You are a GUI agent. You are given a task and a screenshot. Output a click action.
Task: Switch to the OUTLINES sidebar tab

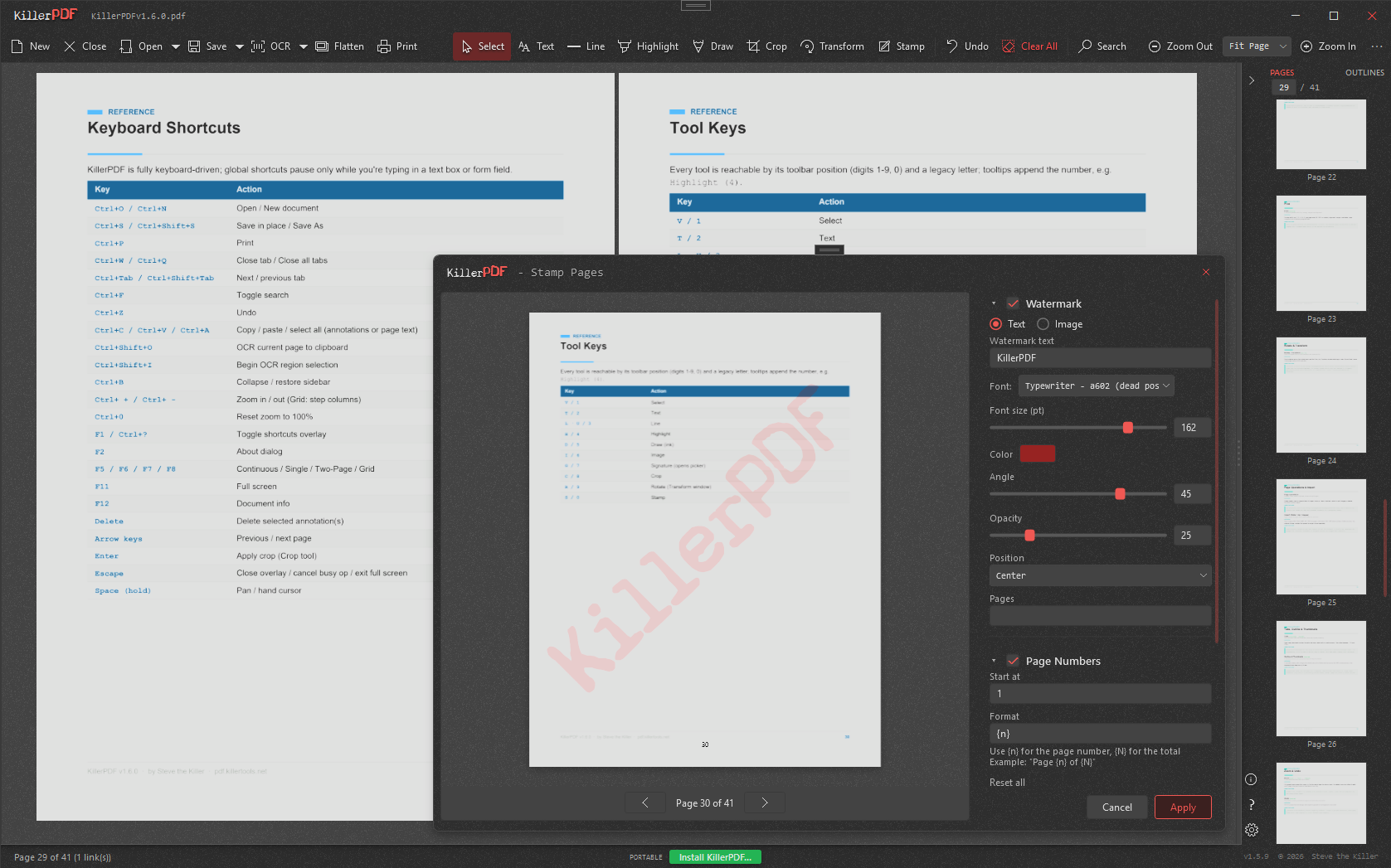[x=1364, y=73]
